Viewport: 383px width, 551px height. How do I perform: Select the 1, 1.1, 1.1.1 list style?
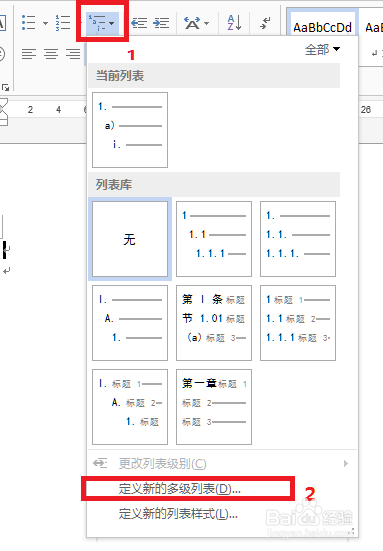click(x=214, y=239)
